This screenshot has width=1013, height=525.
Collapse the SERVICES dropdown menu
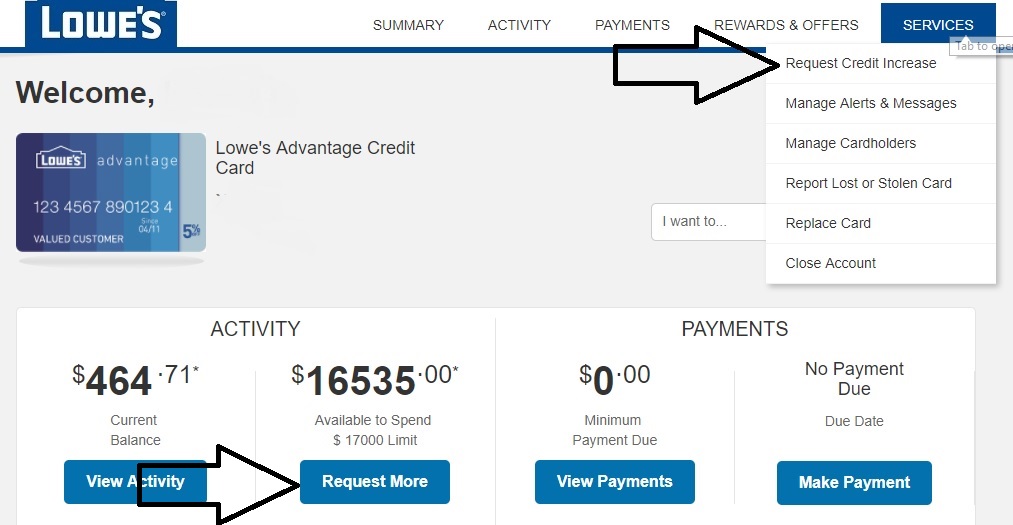click(938, 25)
